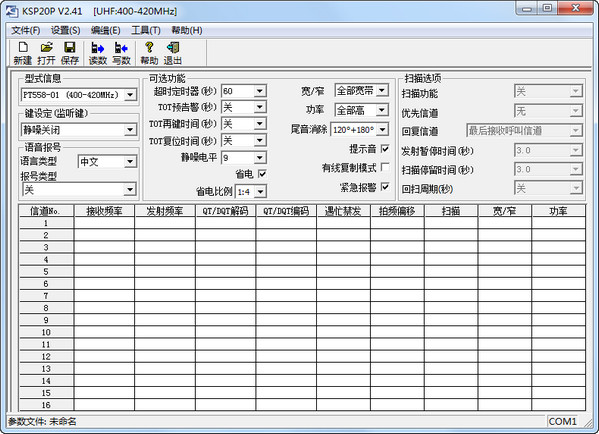This screenshot has width=599, height=434.
Task: Open the 设置(S) menu
Action: click(x=65, y=30)
